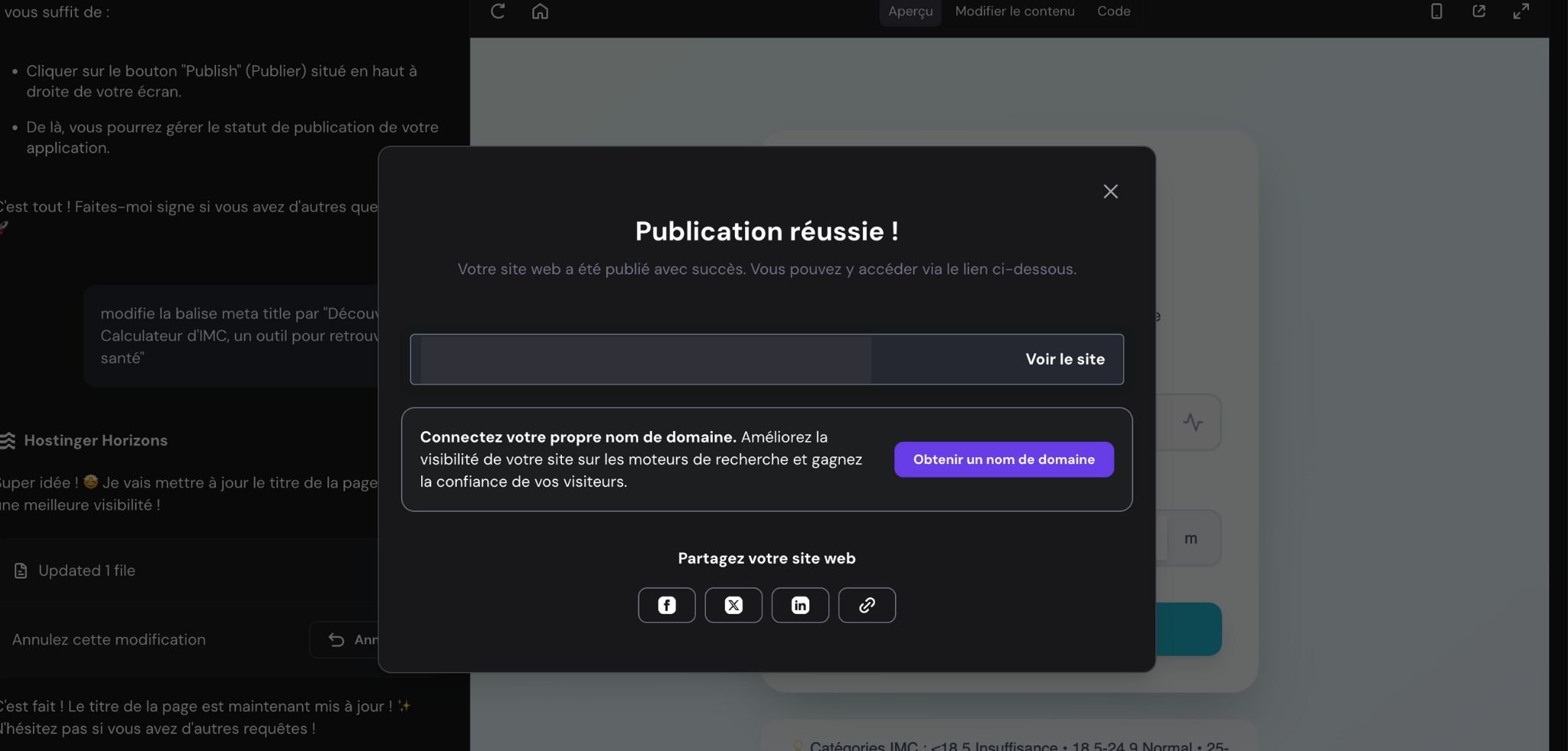Switch to the Code view
Image resolution: width=1568 pixels, height=751 pixels.
1114,11
